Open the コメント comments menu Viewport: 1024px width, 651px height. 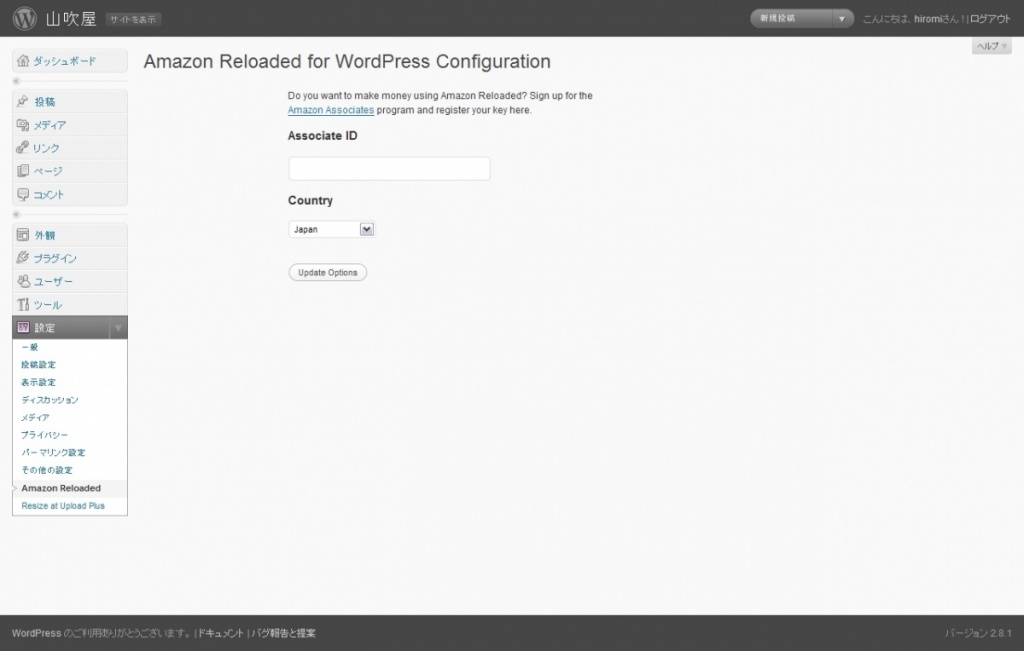[x=48, y=195]
